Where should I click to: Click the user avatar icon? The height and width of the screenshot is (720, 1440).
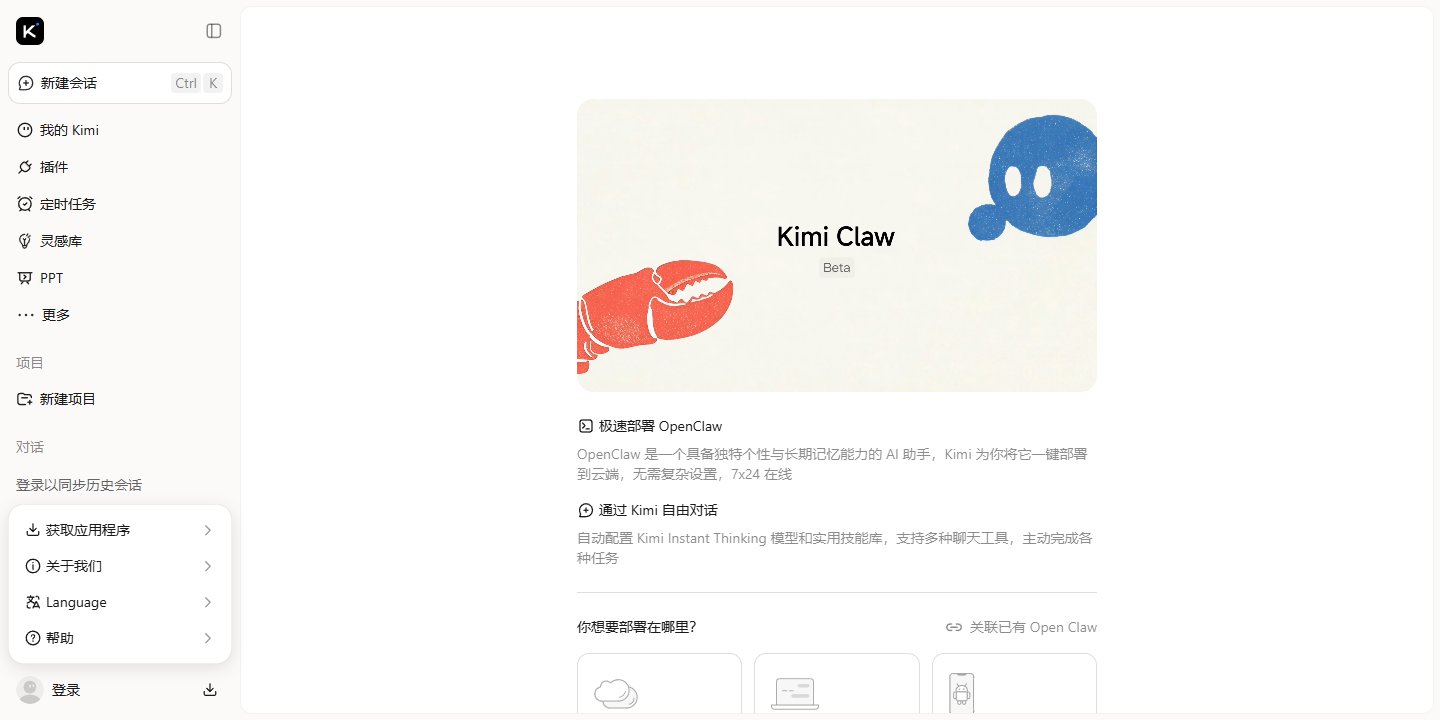pyautogui.click(x=30, y=690)
